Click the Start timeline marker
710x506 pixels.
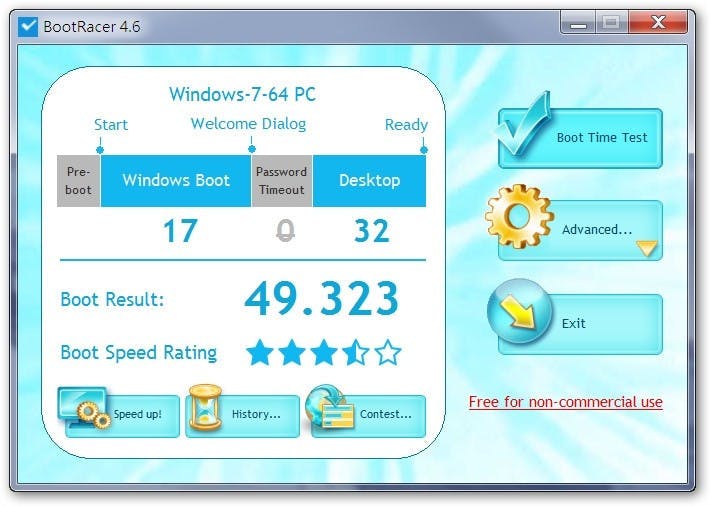100,149
